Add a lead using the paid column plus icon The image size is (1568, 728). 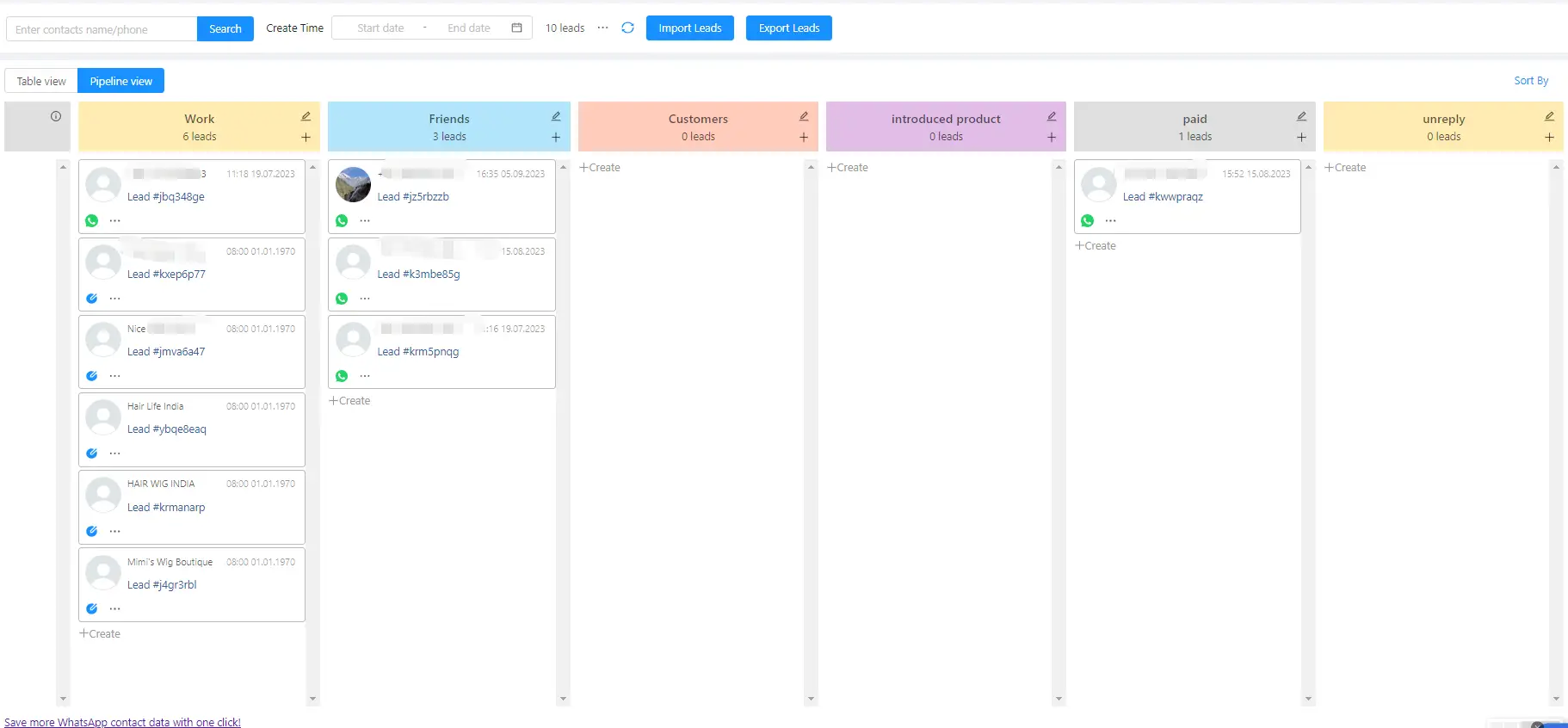pos(1301,137)
